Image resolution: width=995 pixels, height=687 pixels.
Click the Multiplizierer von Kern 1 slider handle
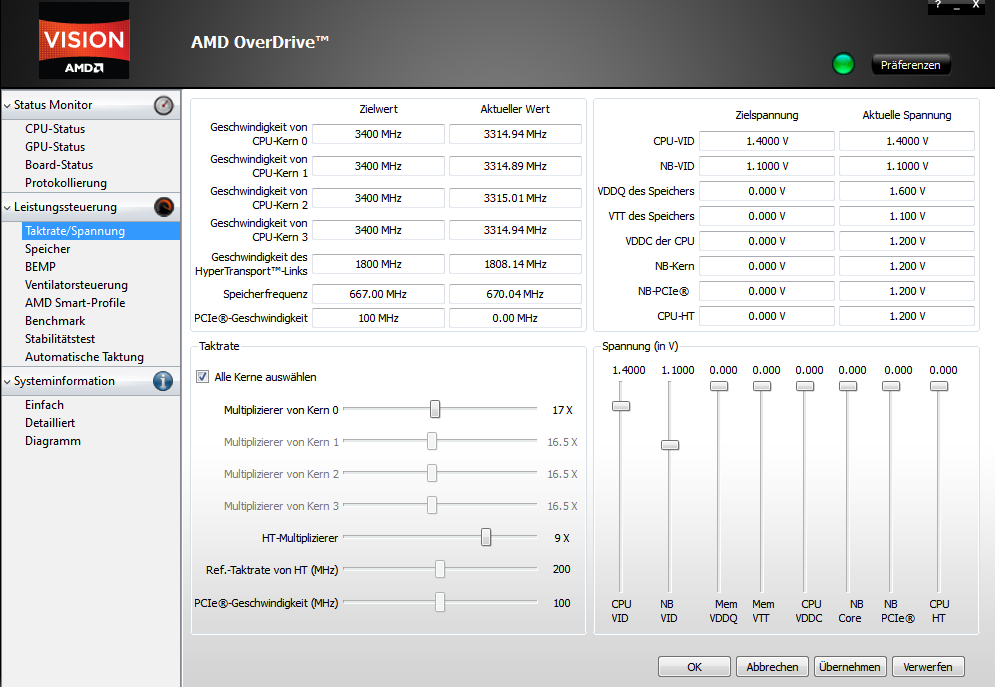point(432,441)
